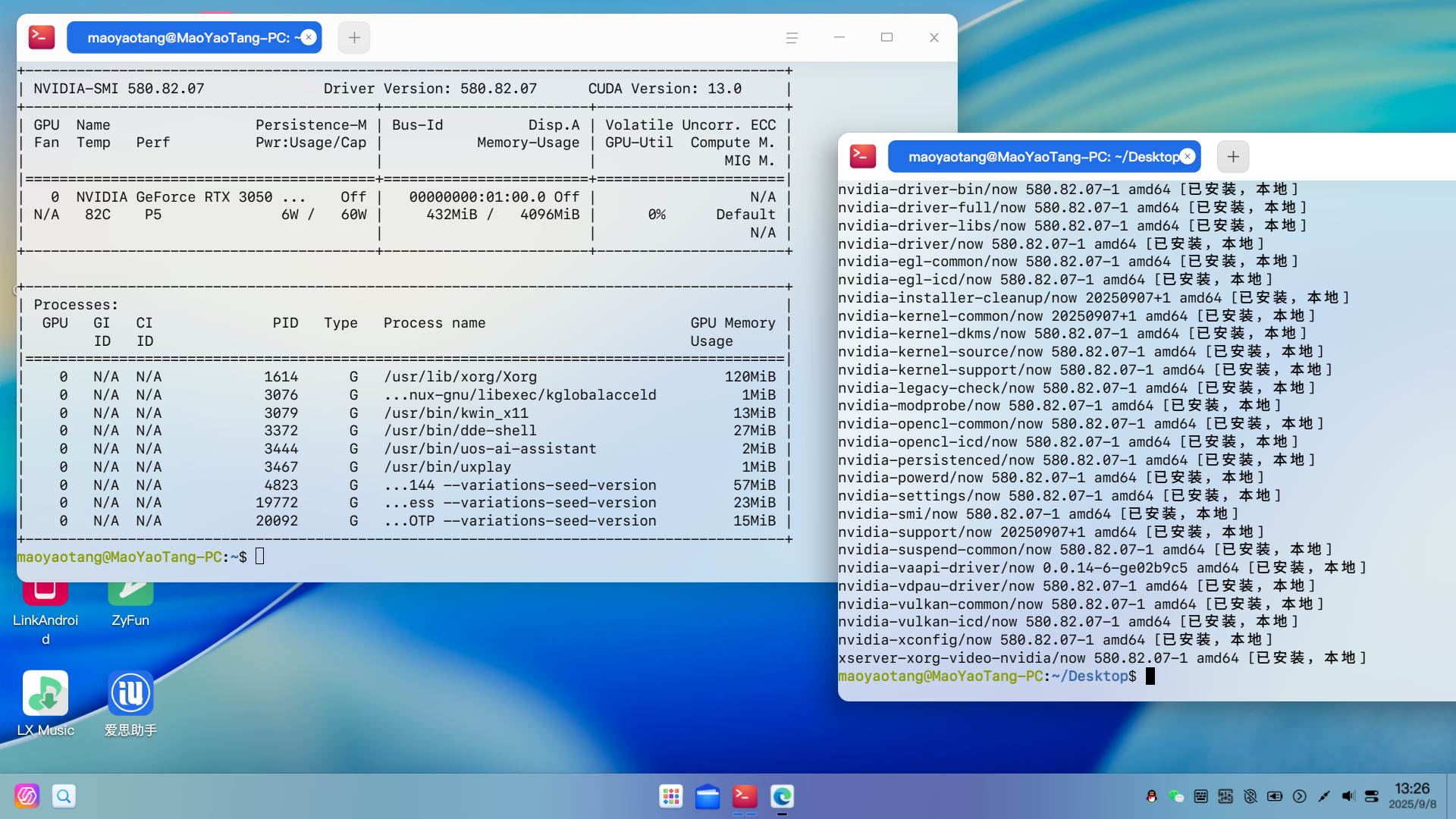Click nvidia-settings/now package line

point(1059,496)
